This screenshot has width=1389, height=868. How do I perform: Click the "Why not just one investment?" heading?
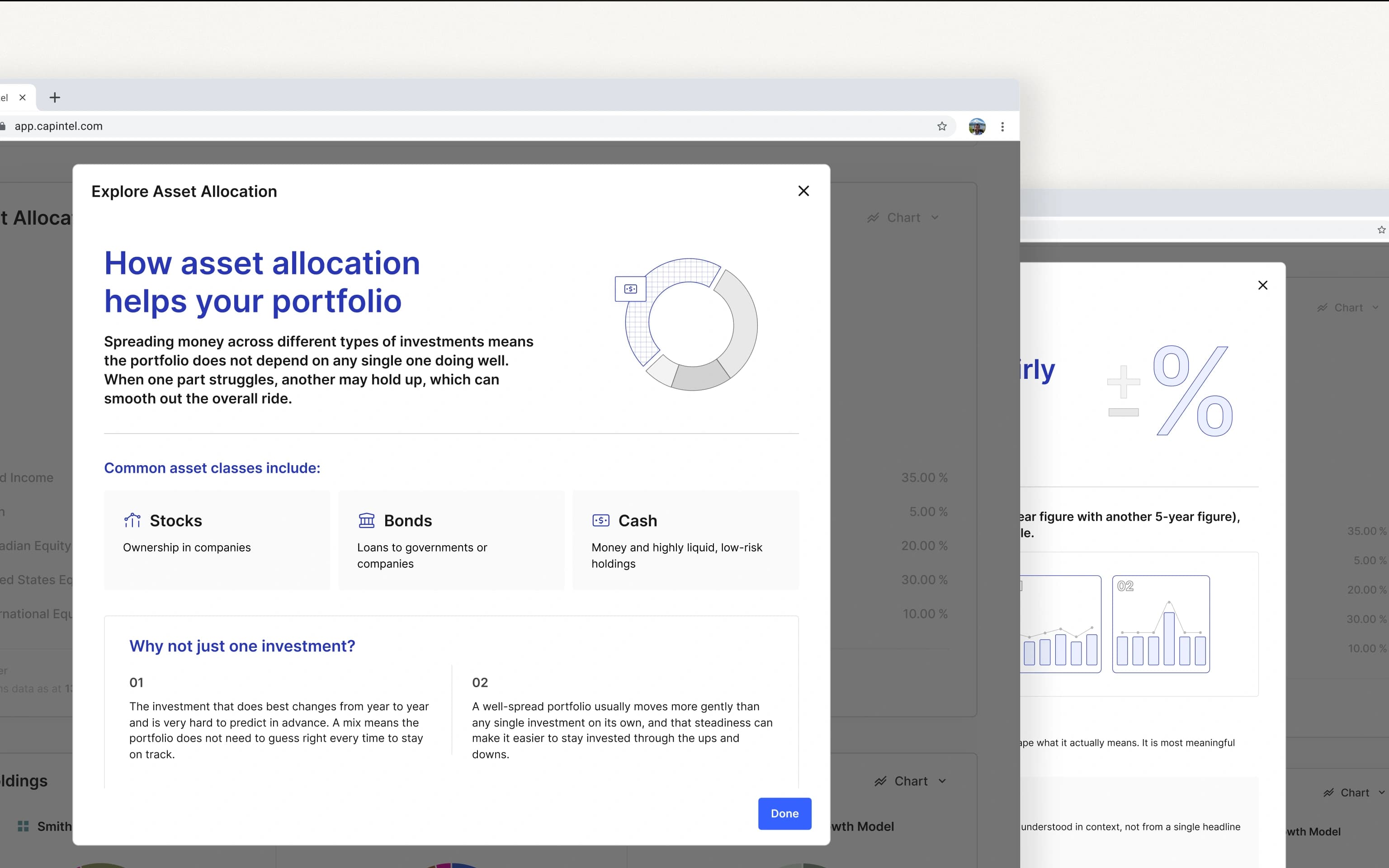242,646
